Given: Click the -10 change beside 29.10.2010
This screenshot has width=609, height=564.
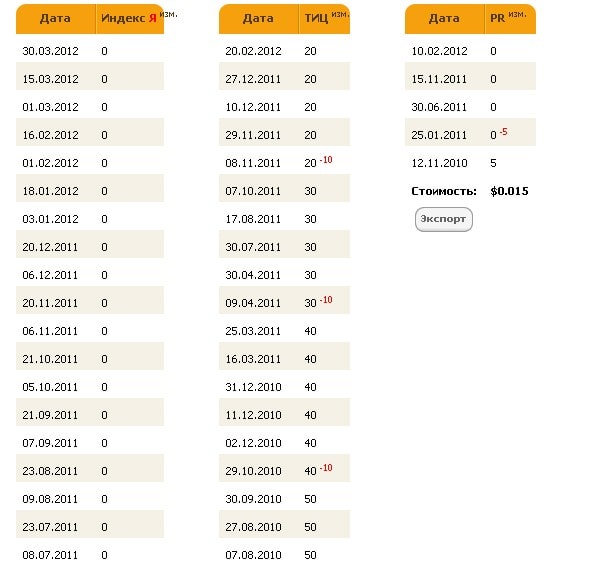Looking at the screenshot, I should click(326, 467).
